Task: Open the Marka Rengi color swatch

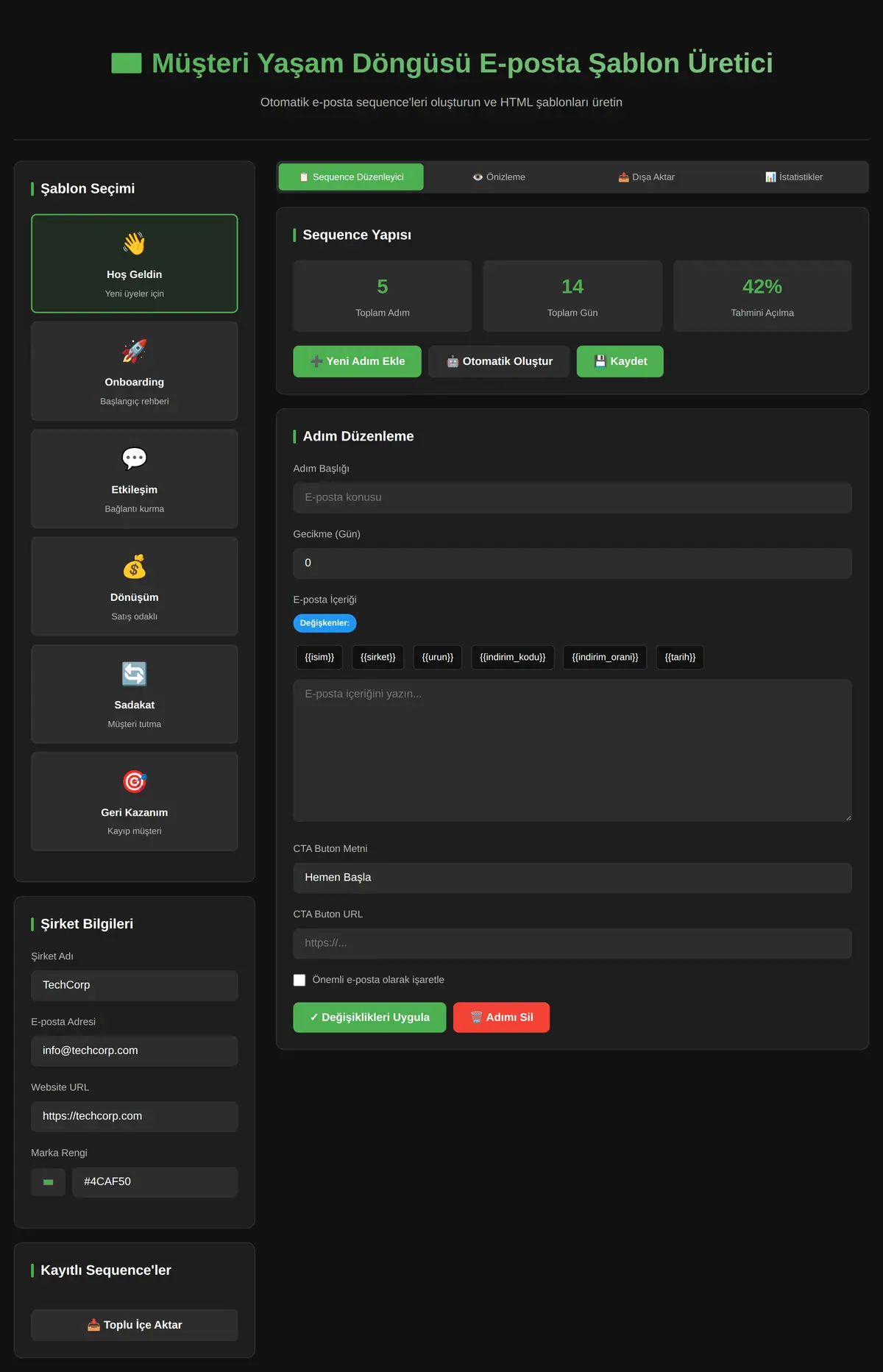Action: 49,1182
